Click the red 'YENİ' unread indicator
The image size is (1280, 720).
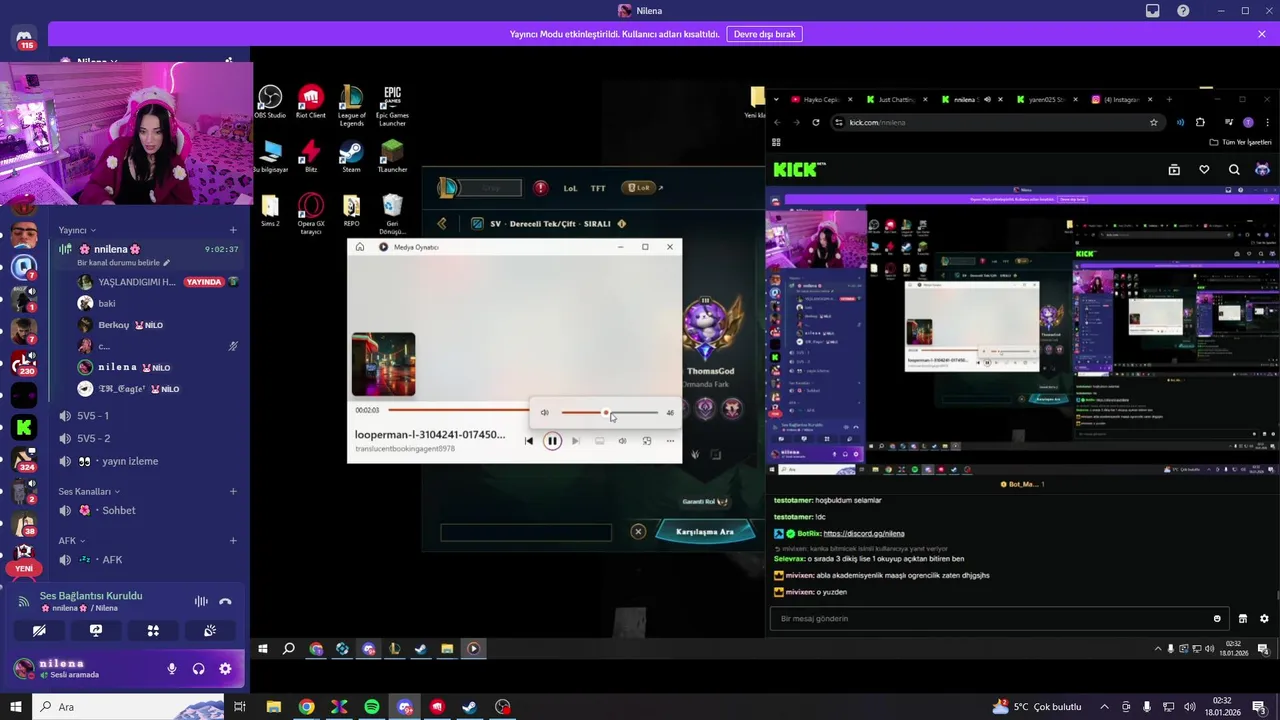point(24,568)
